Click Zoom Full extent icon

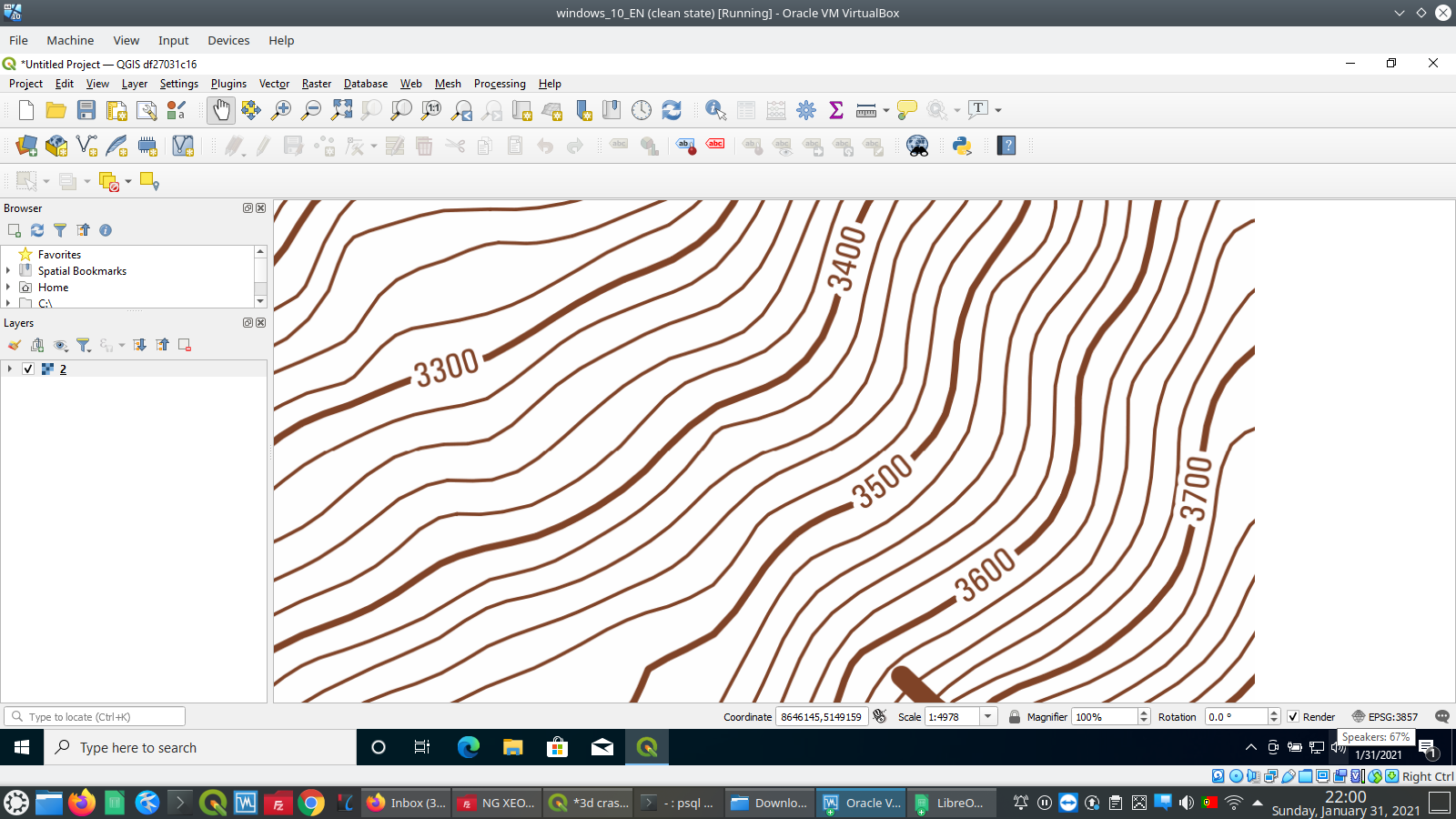(343, 110)
